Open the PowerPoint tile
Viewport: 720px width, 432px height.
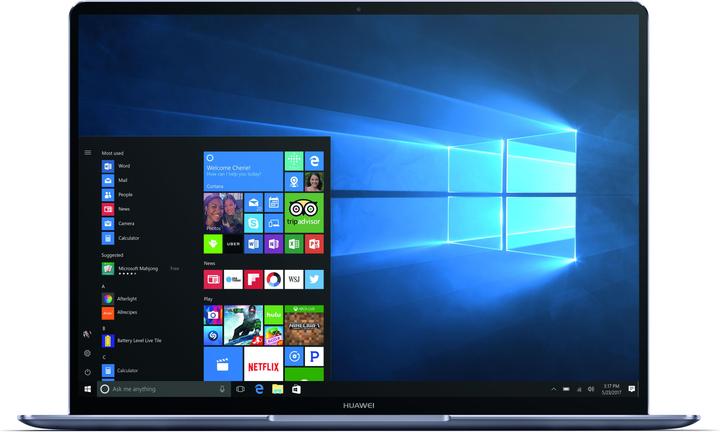[314, 244]
